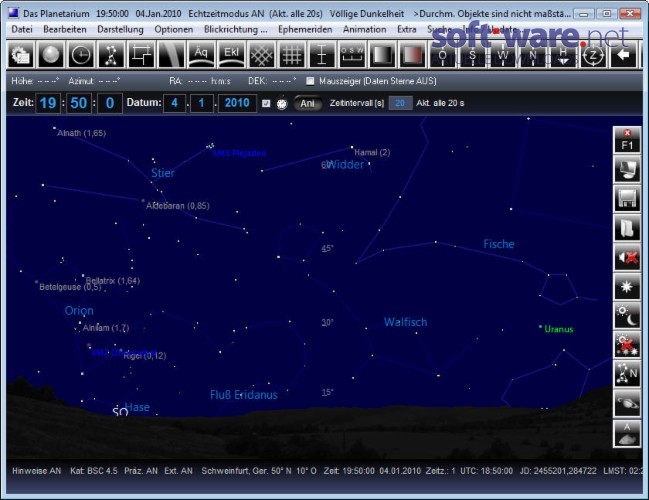Toggle the muted speaker sound icon
649x500 pixels.
coord(627,258)
